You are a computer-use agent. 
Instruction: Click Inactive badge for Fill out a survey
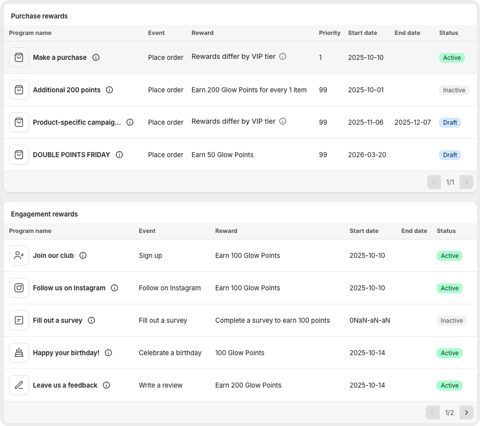coord(452,320)
